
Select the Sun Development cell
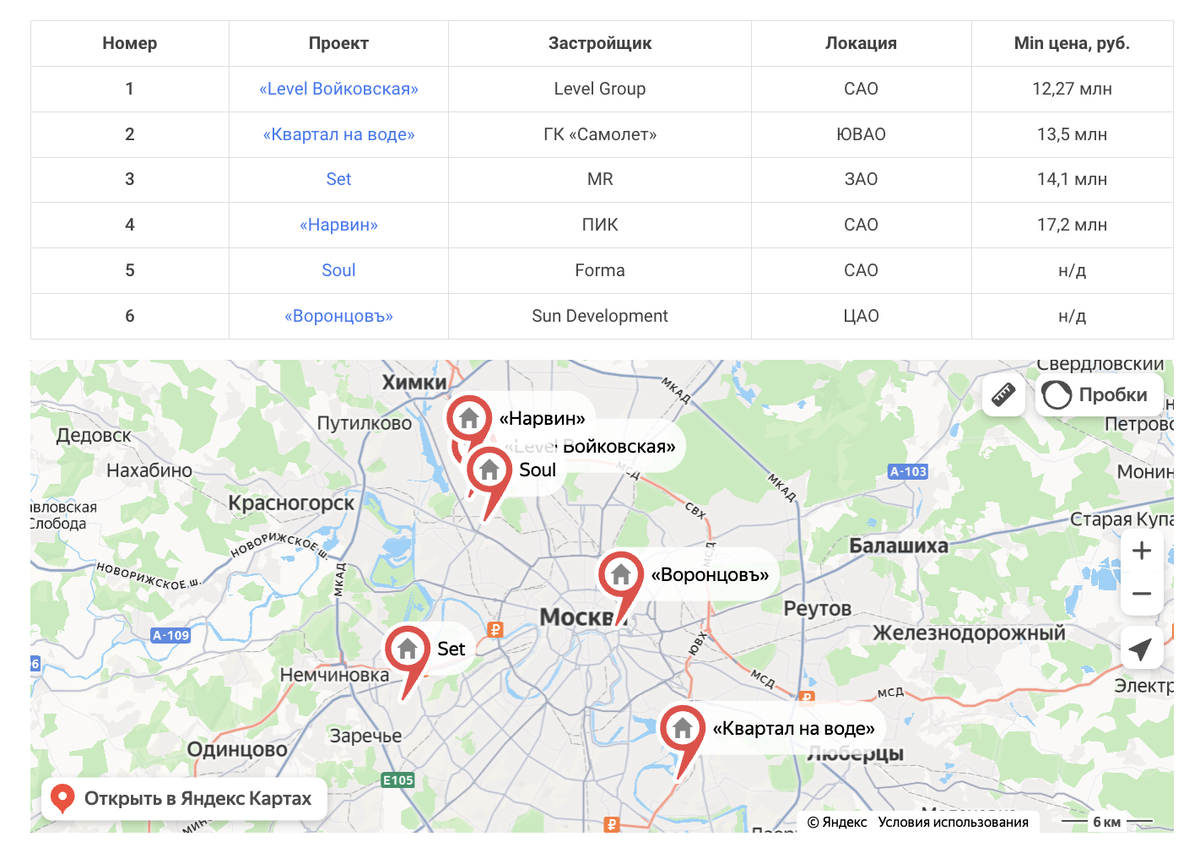pyautogui.click(x=600, y=316)
